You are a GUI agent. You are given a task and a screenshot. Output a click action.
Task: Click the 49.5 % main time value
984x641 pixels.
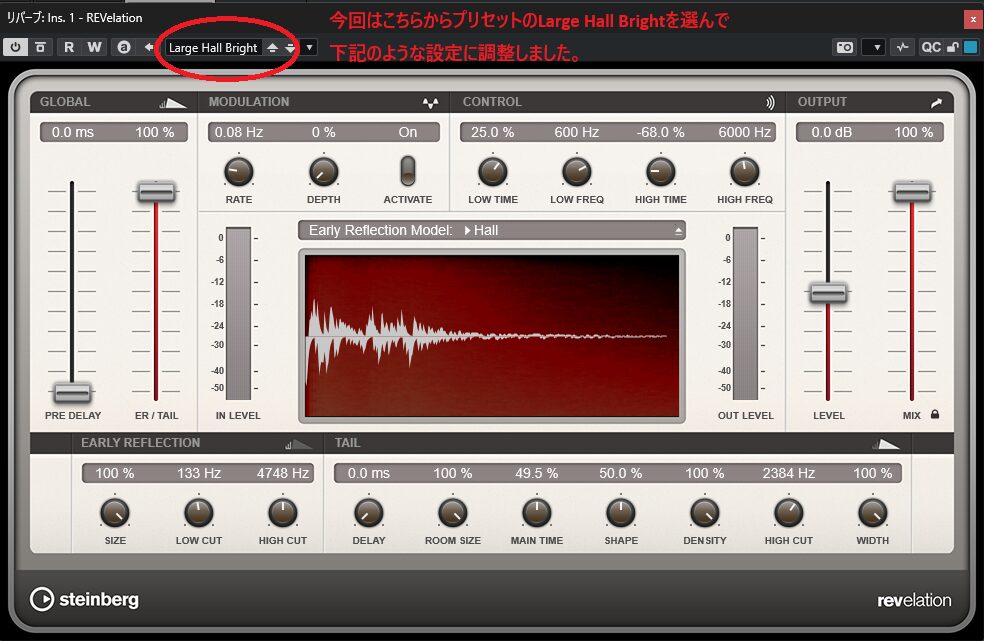(x=537, y=473)
